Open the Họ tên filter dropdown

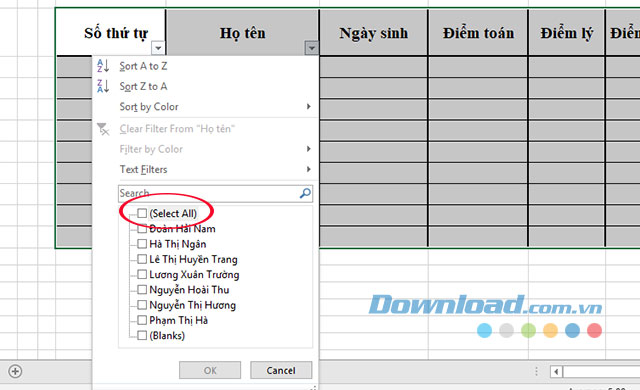[x=311, y=48]
